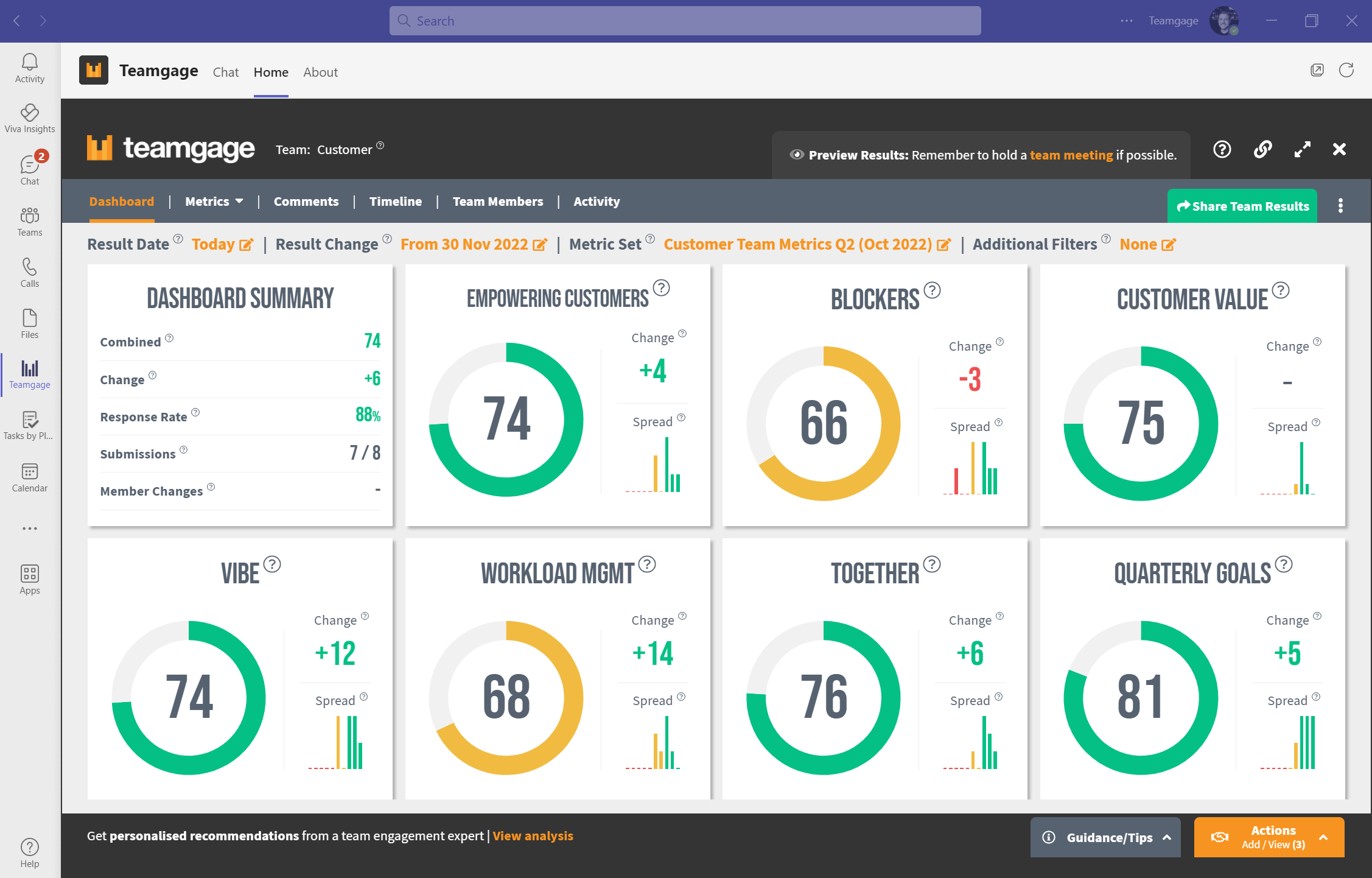Viewport: 1372px width, 878px height.
Task: Click the Quarterly Goals 81 score gauge
Action: pyautogui.click(x=1141, y=698)
